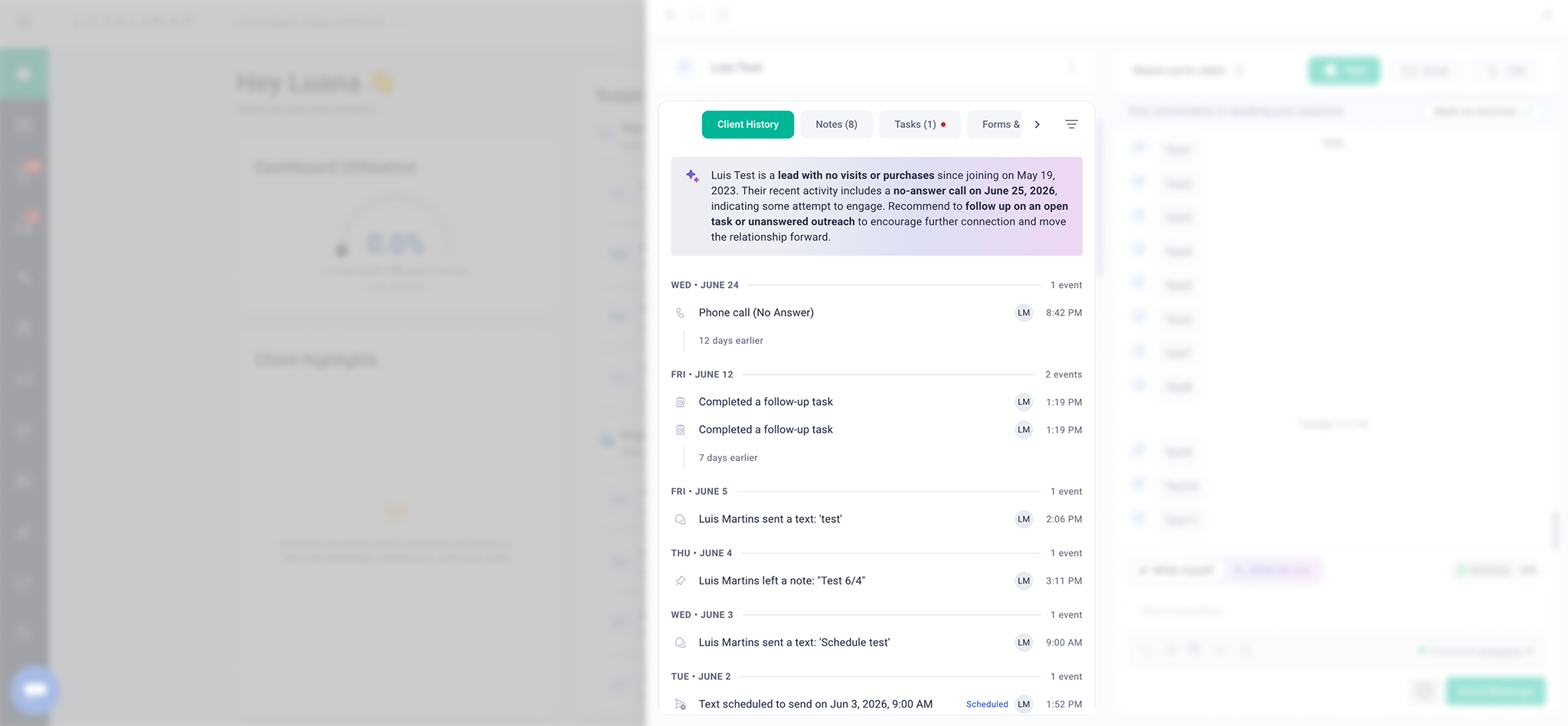Click the scheduled-send icon beside Text scheduled to send
This screenshot has width=1568, height=726.
[x=680, y=705]
